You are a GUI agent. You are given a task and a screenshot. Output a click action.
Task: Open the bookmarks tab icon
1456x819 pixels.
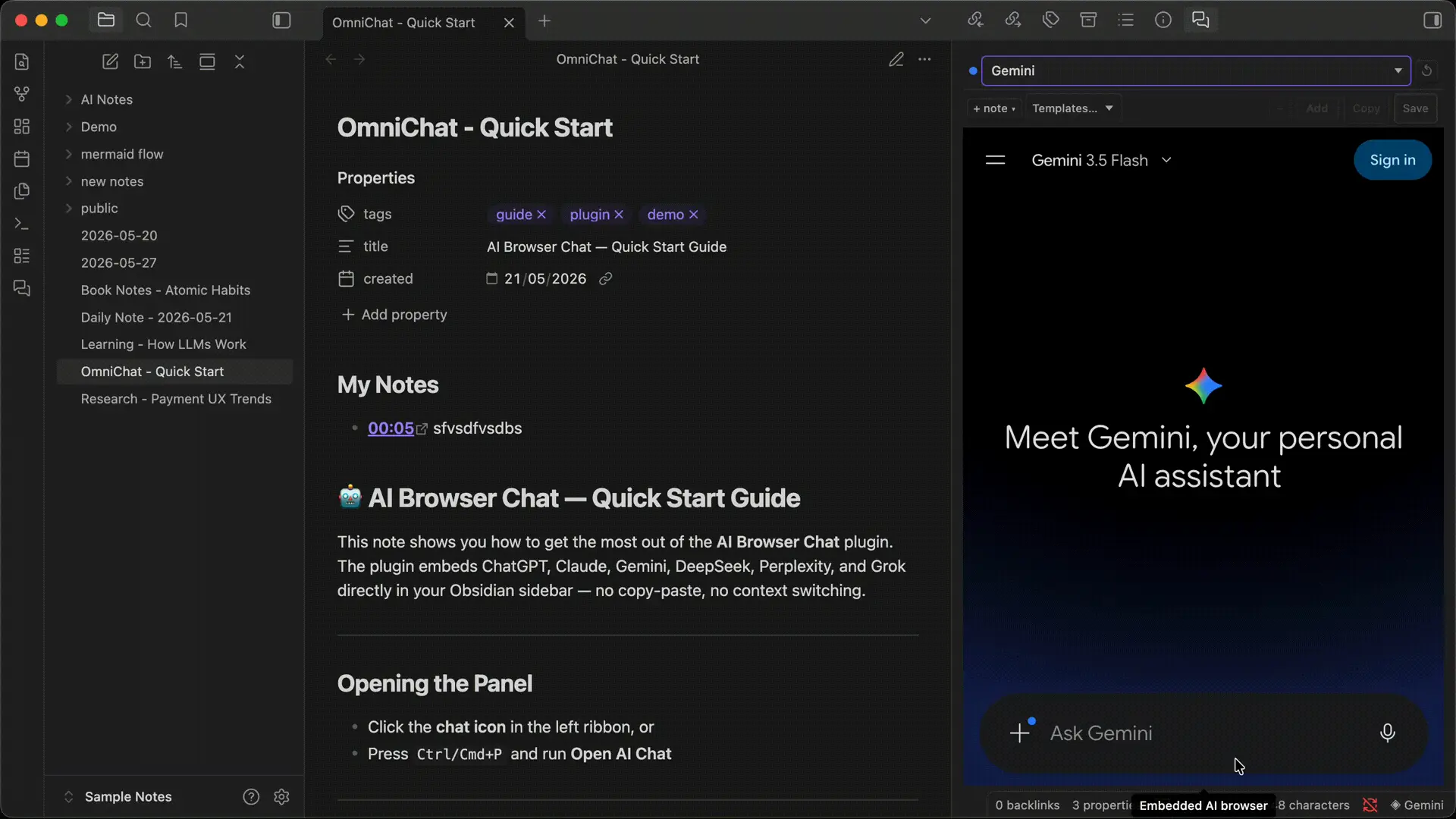pyautogui.click(x=180, y=20)
